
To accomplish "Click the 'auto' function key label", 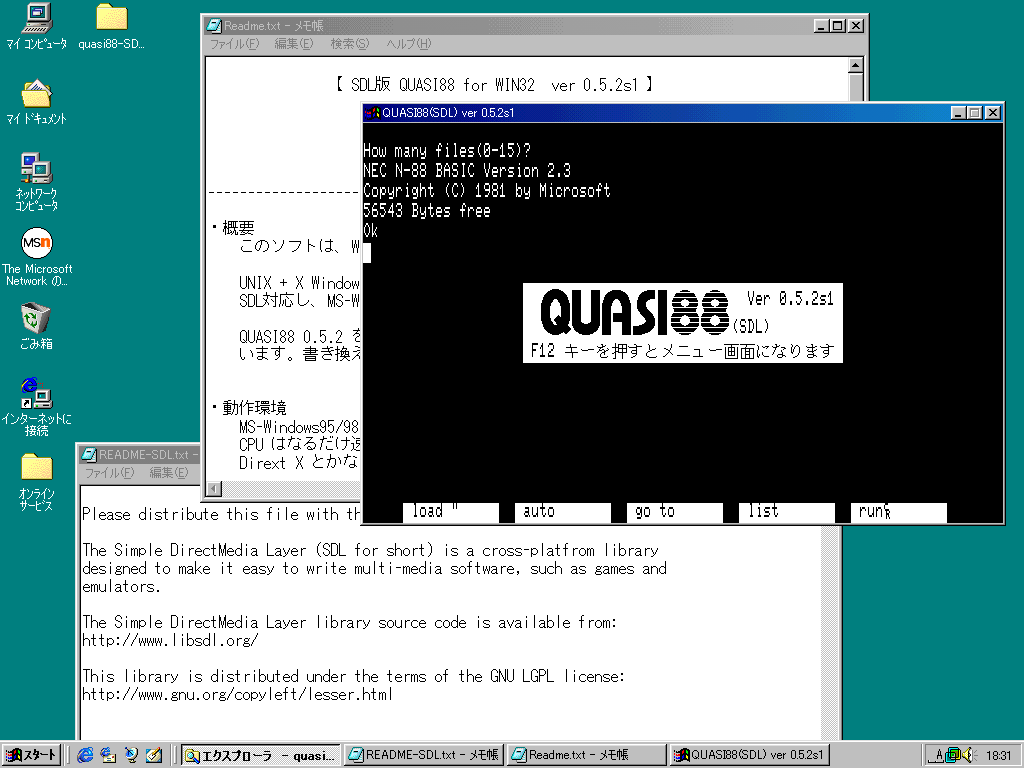I will pyautogui.click(x=563, y=511).
